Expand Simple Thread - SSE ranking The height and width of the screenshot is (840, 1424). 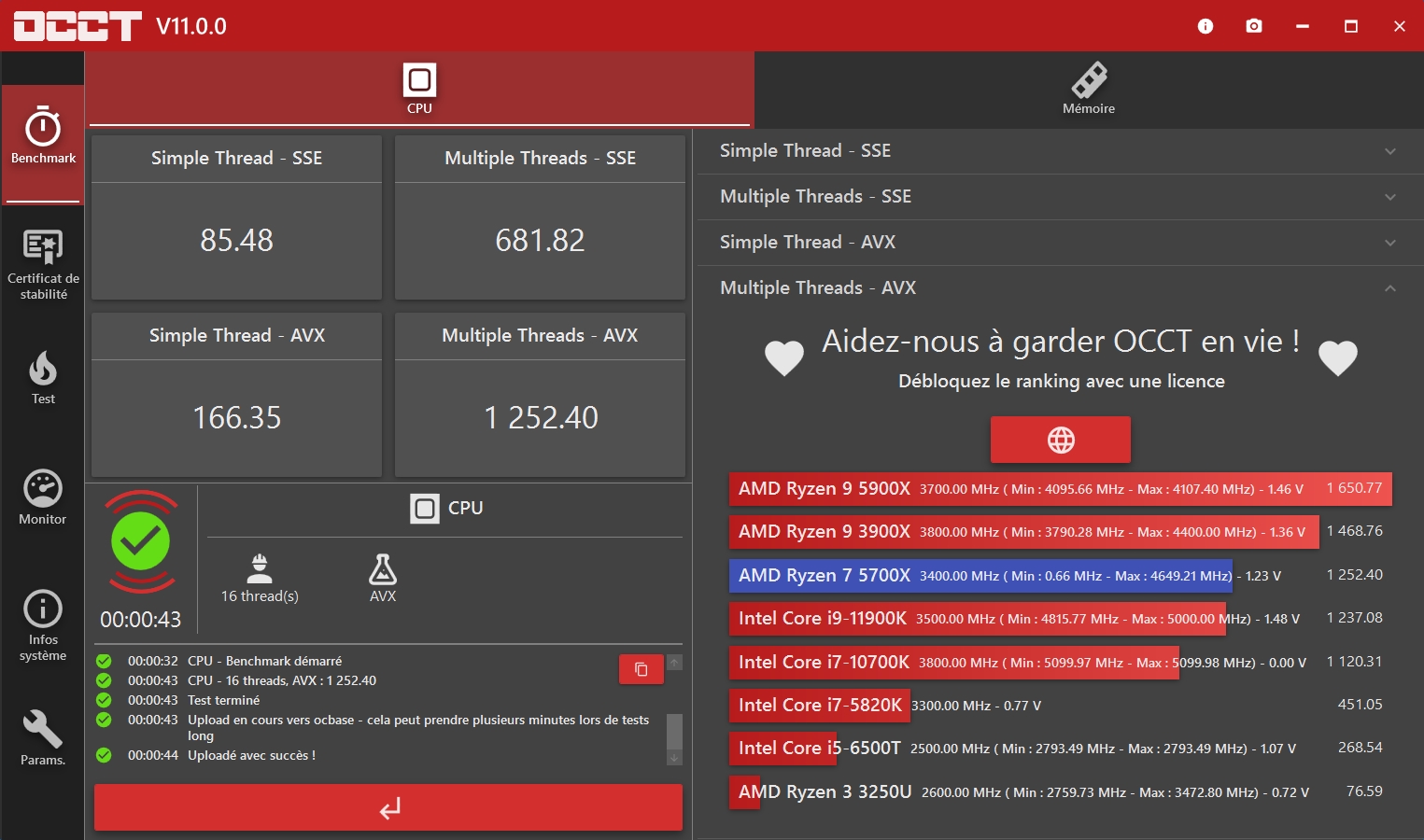click(x=1059, y=151)
